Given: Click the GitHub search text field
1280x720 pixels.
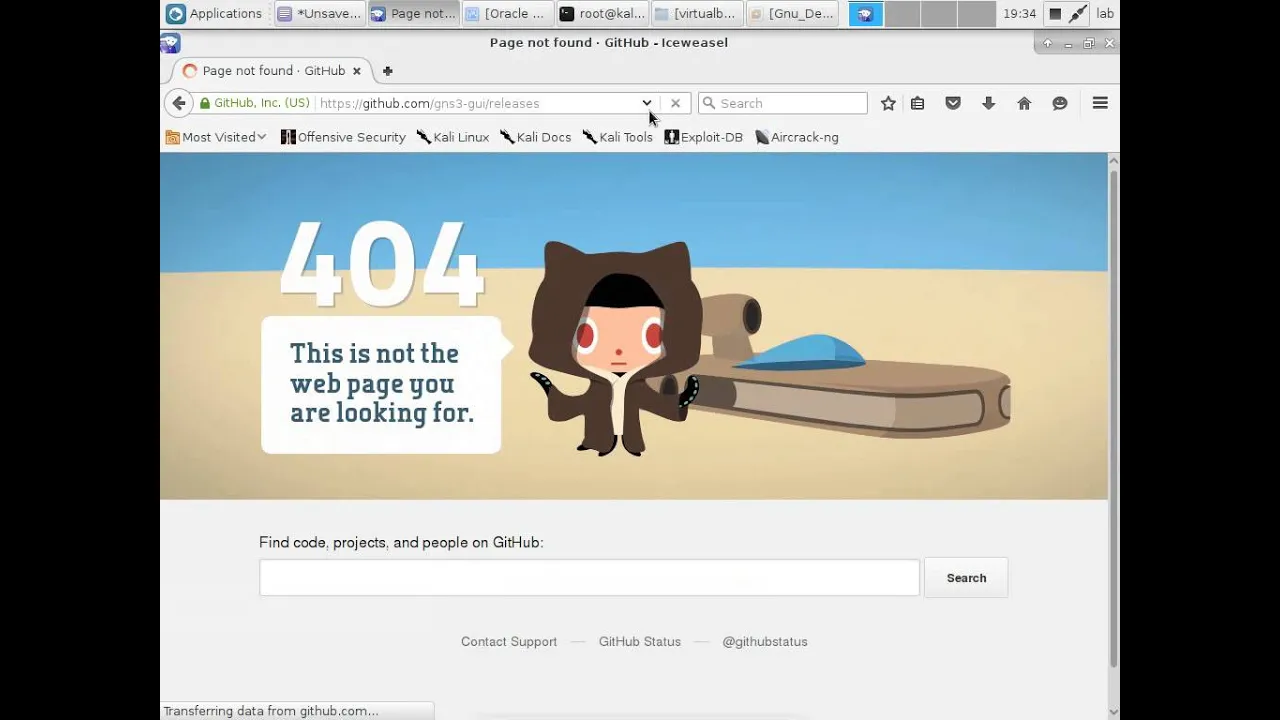Looking at the screenshot, I should pos(589,578).
